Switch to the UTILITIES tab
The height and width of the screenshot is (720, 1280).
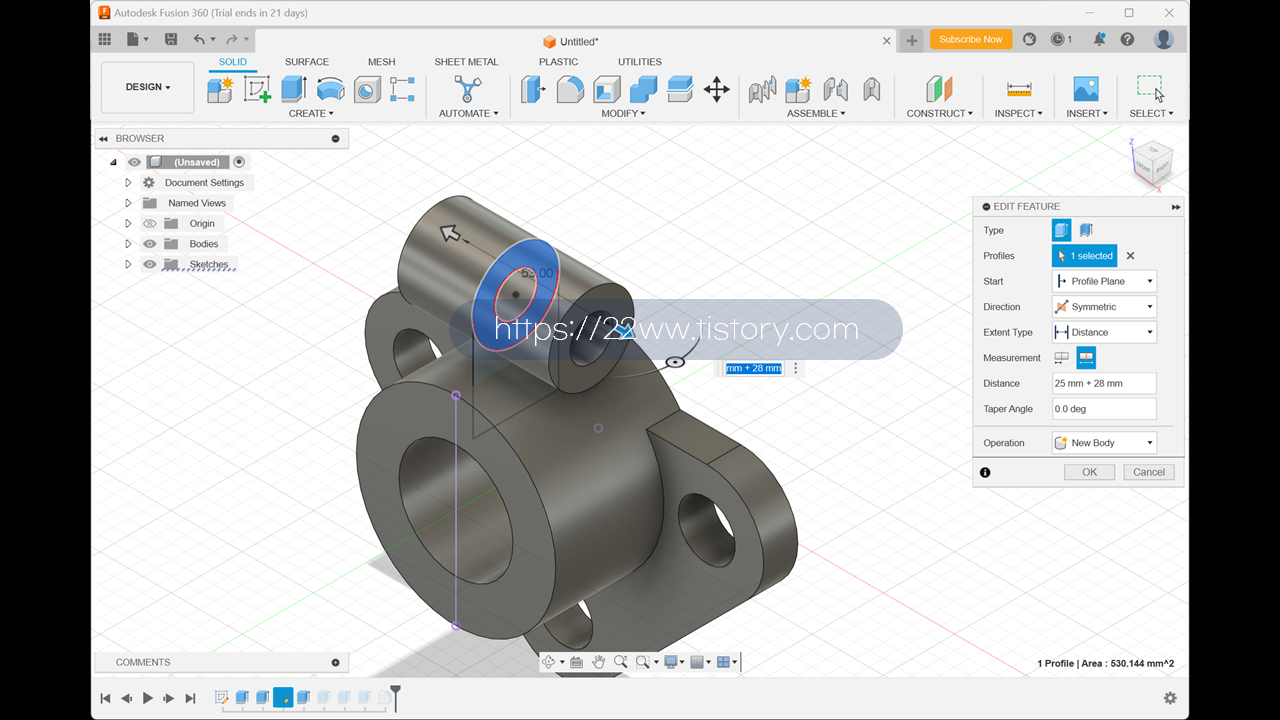pos(640,62)
